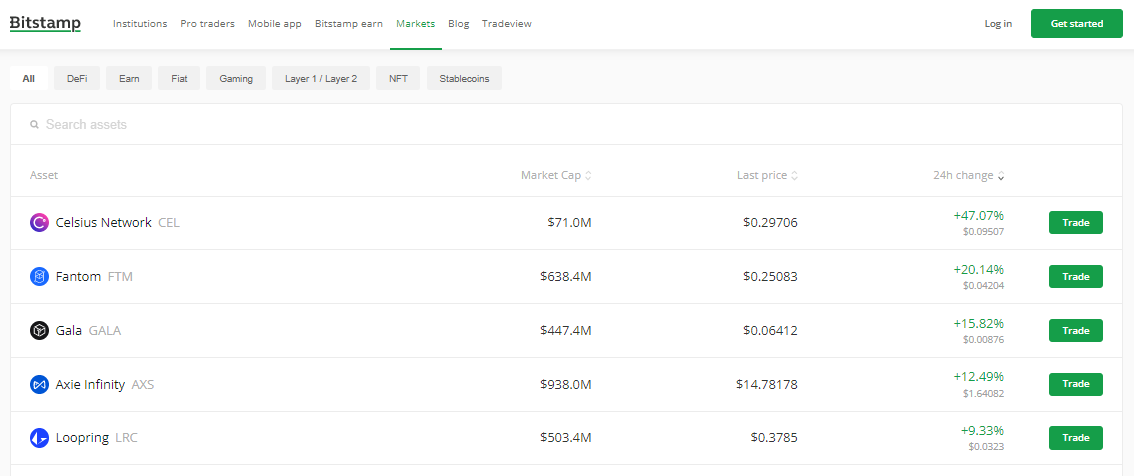Trade Loopring LRC
This screenshot has width=1134, height=476.
coord(1075,438)
